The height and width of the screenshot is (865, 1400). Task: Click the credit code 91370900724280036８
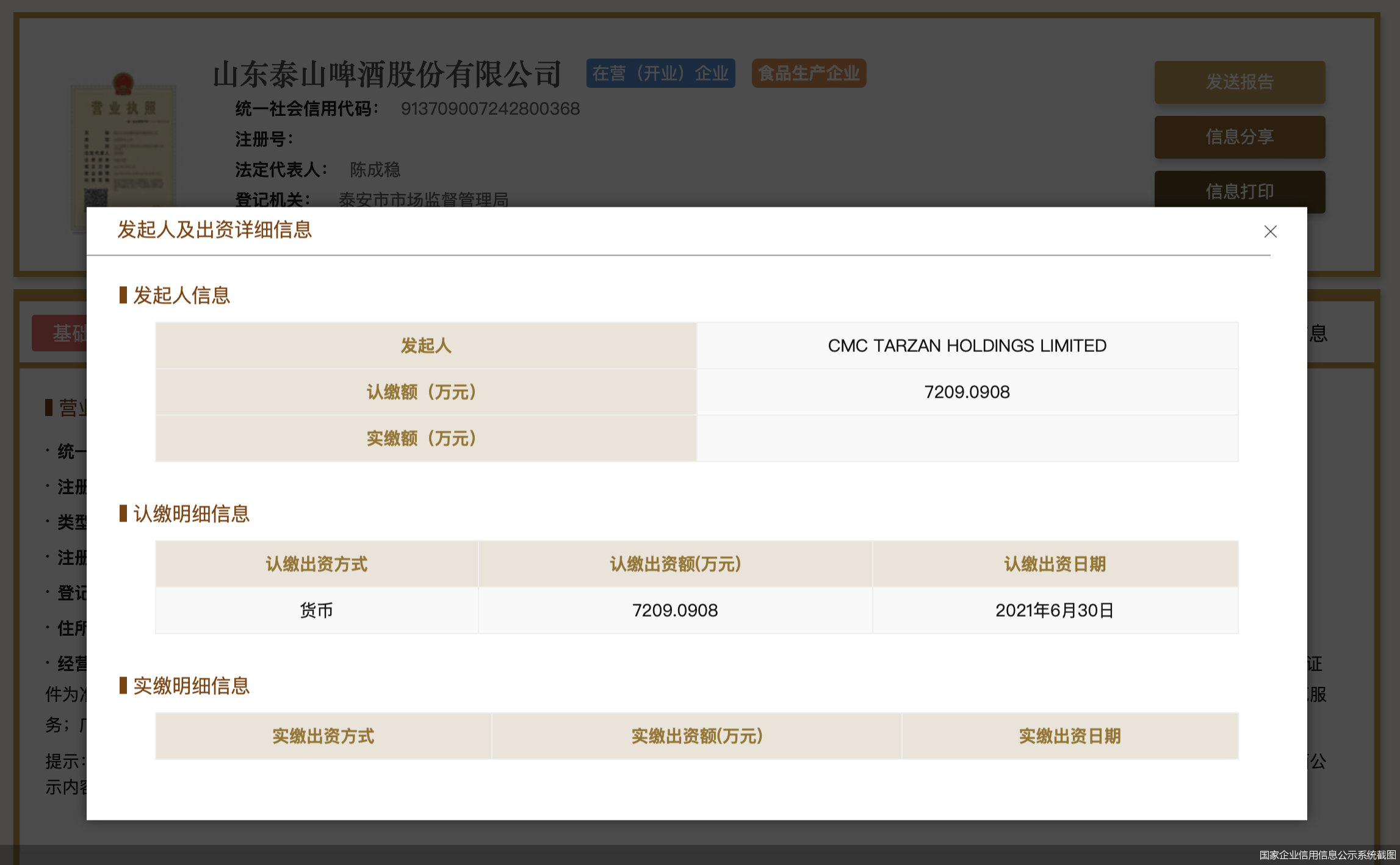tap(490, 109)
